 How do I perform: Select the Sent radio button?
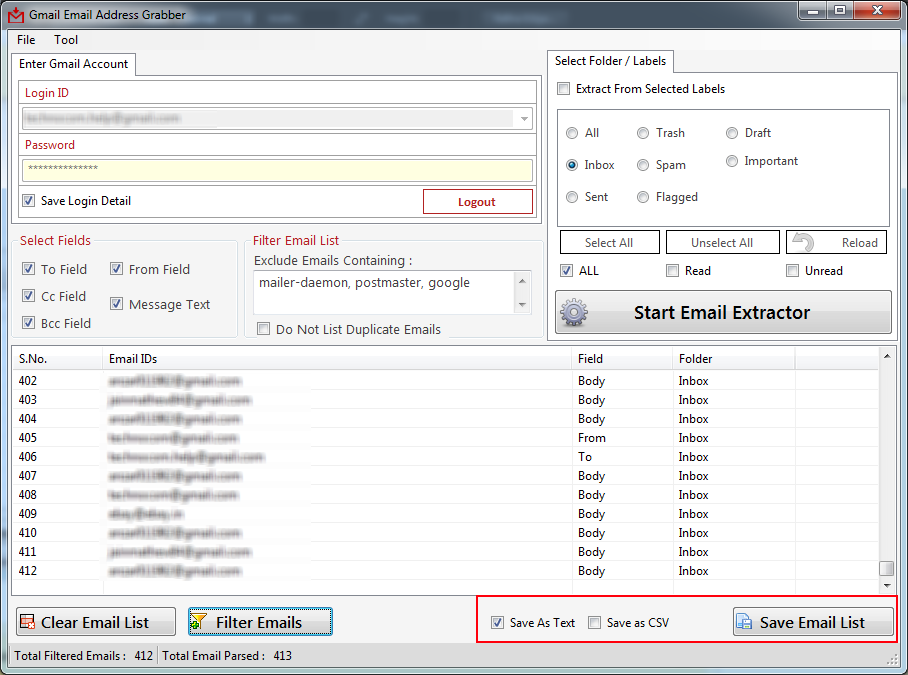[x=572, y=197]
